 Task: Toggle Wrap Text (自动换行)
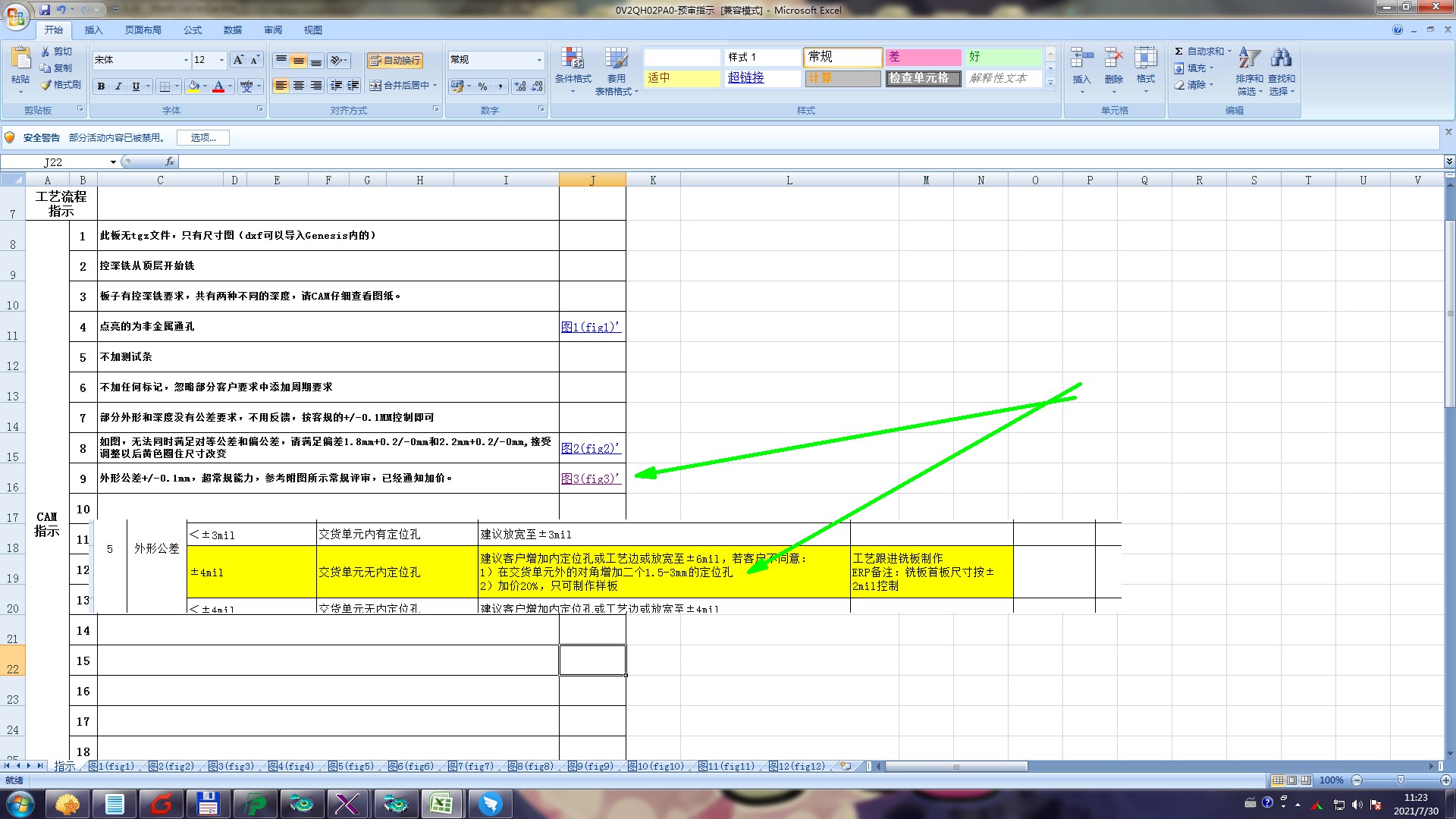point(394,60)
